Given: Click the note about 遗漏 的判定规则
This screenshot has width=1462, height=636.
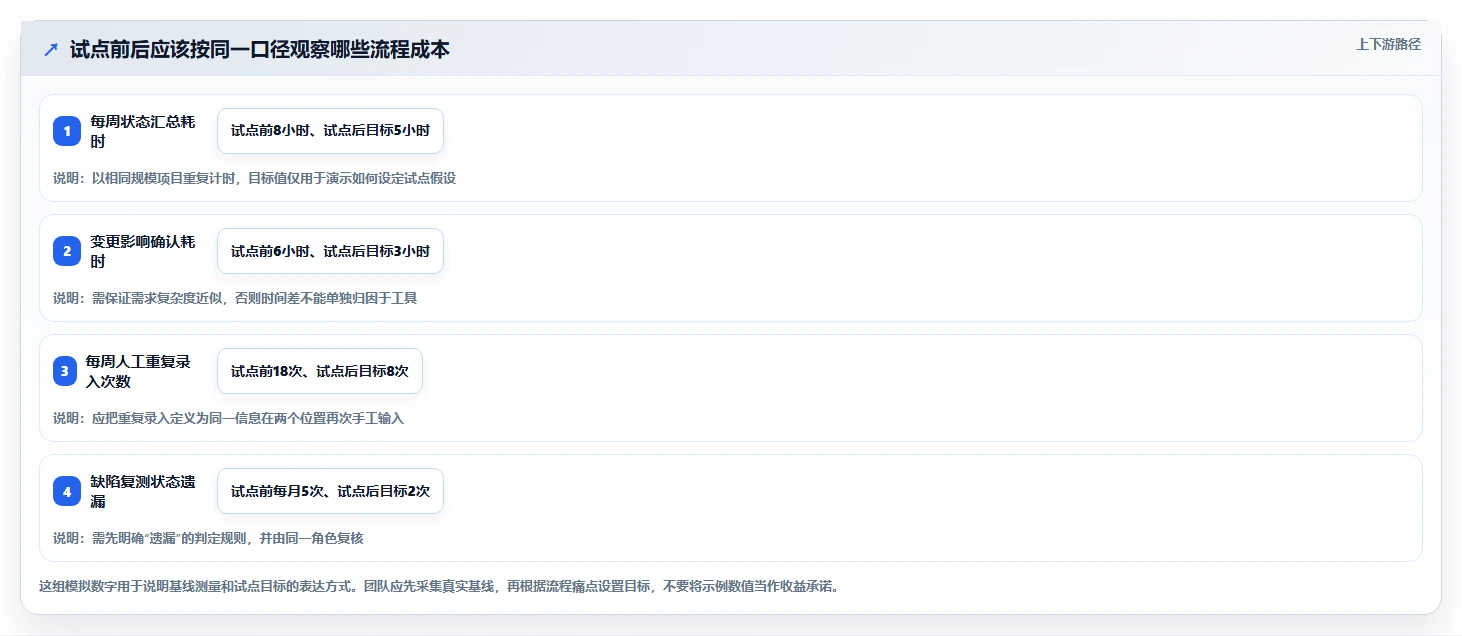Looking at the screenshot, I should [x=208, y=538].
